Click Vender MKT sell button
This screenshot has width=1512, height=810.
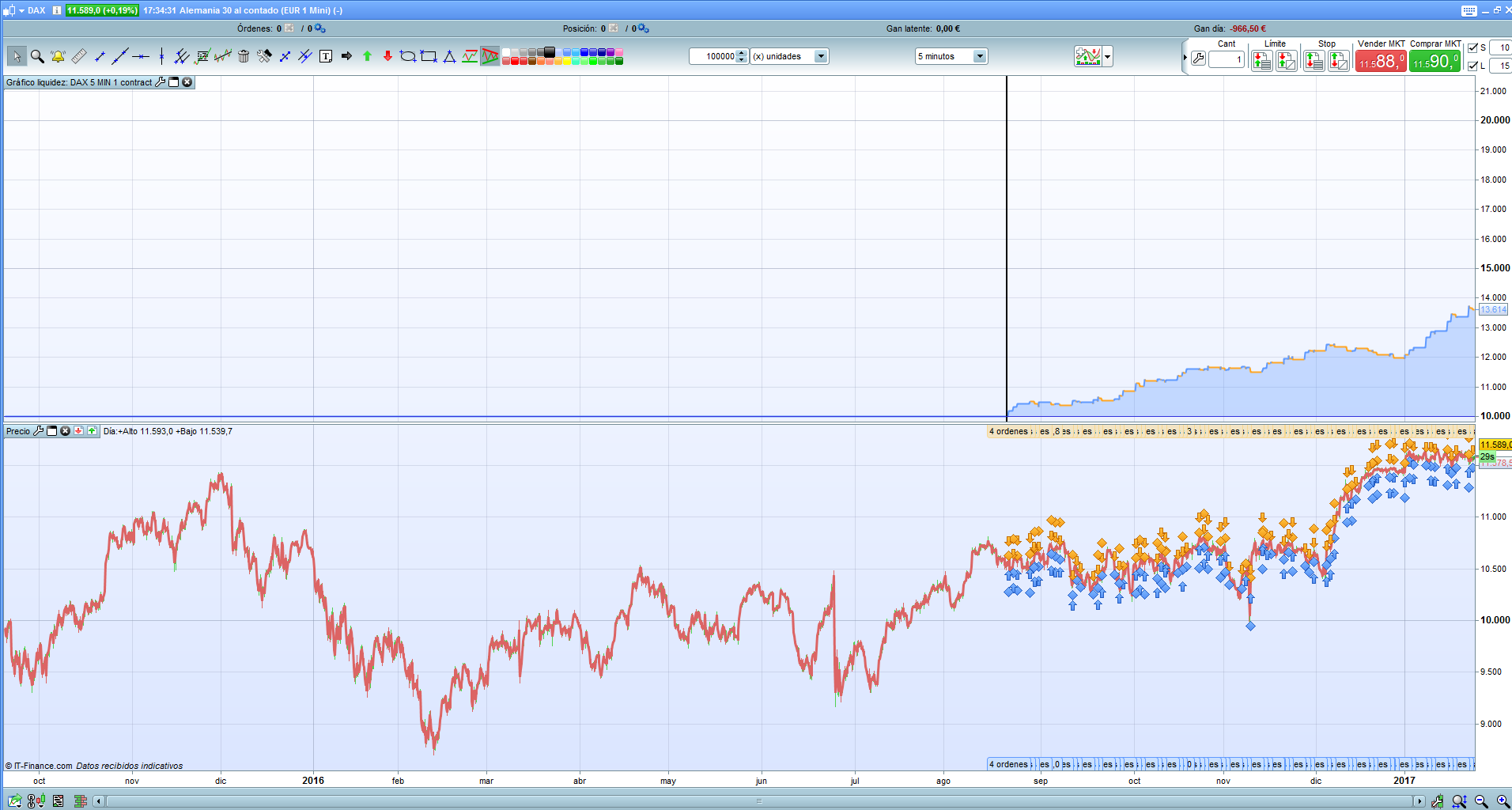tap(1381, 60)
